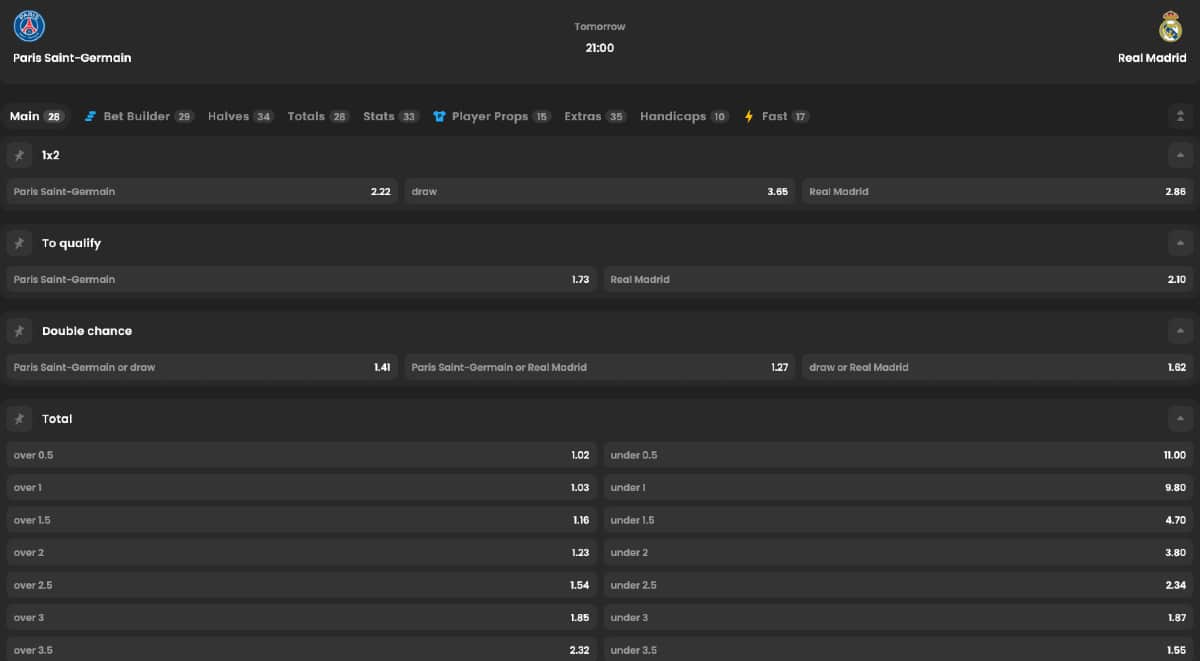Bet on draw at 3.65

click(x=600, y=191)
